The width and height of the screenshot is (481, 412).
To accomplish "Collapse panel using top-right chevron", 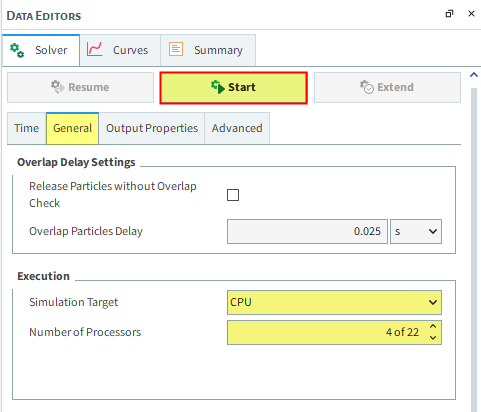I will [474, 75].
